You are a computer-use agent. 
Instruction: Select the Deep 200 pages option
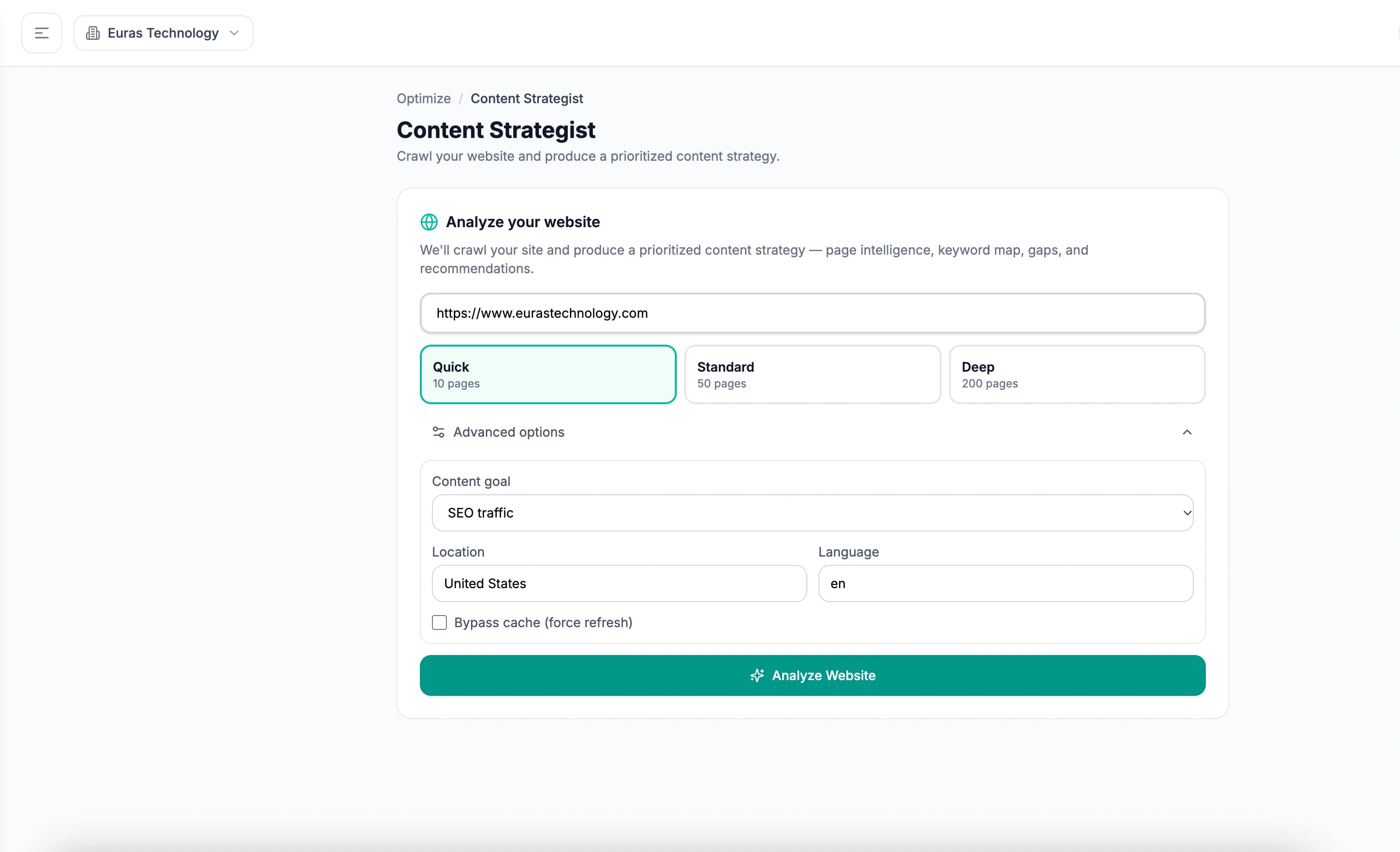pyautogui.click(x=1077, y=374)
